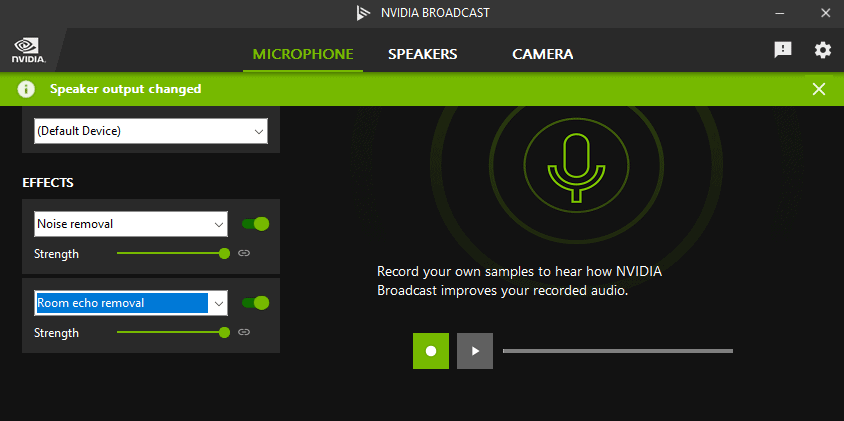844x421 pixels.
Task: Minimize the NVIDIA Broadcast window
Action: [779, 13]
